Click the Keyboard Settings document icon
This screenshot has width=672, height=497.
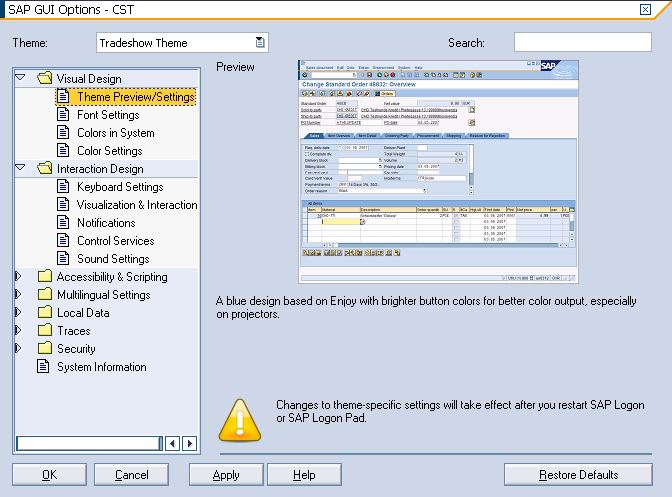[63, 186]
